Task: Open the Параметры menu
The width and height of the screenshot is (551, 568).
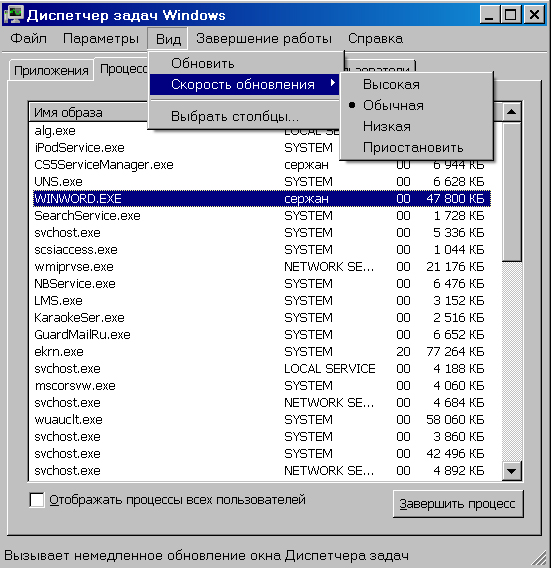Action: (101, 38)
